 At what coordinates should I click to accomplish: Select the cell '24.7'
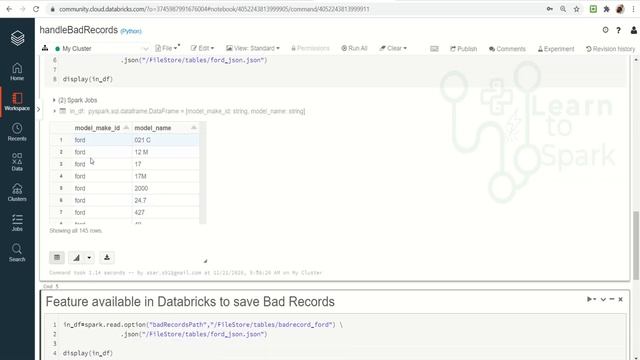(x=166, y=200)
